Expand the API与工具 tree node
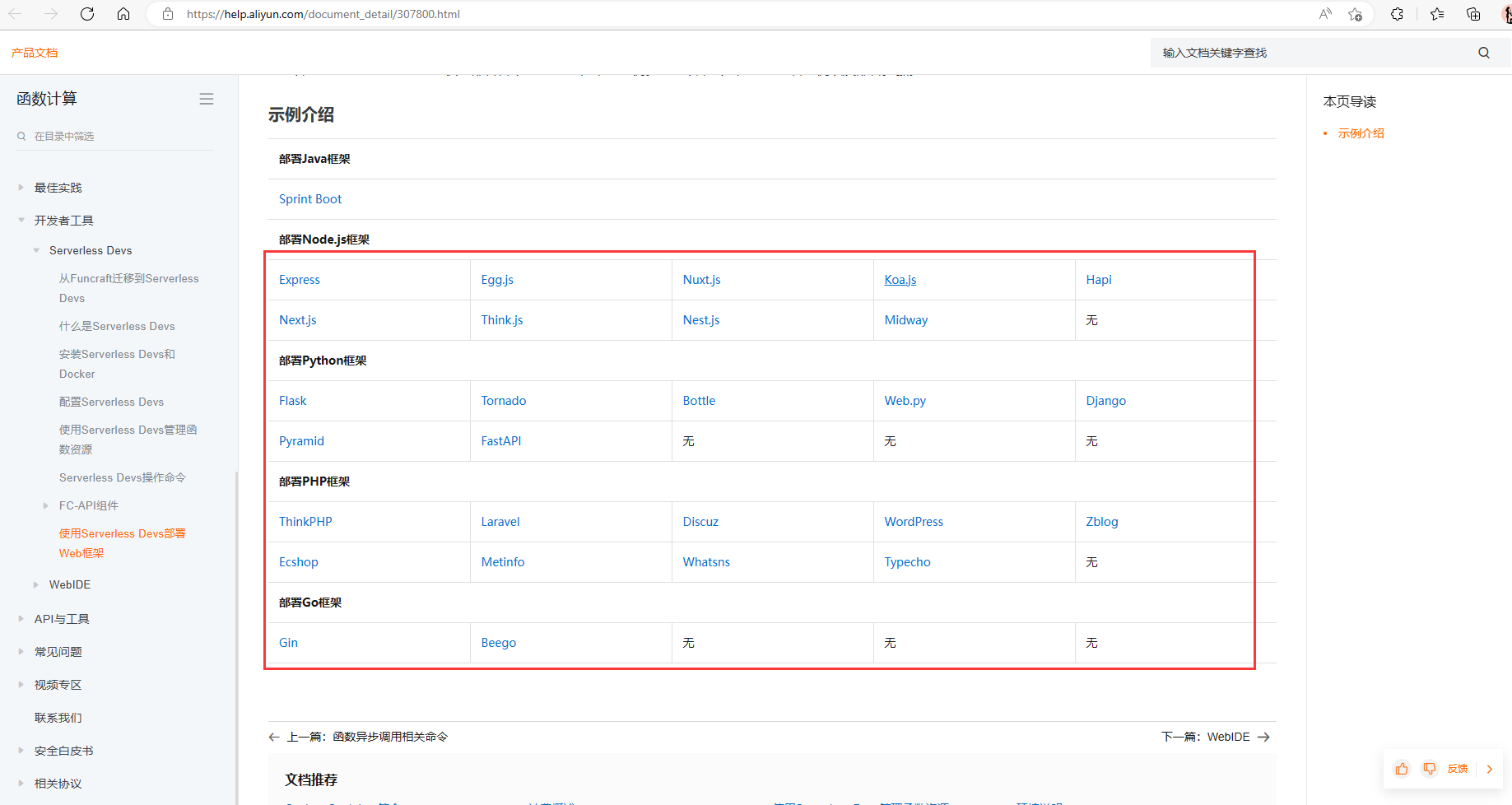Screen dimensions: 1512x805 coord(21,619)
